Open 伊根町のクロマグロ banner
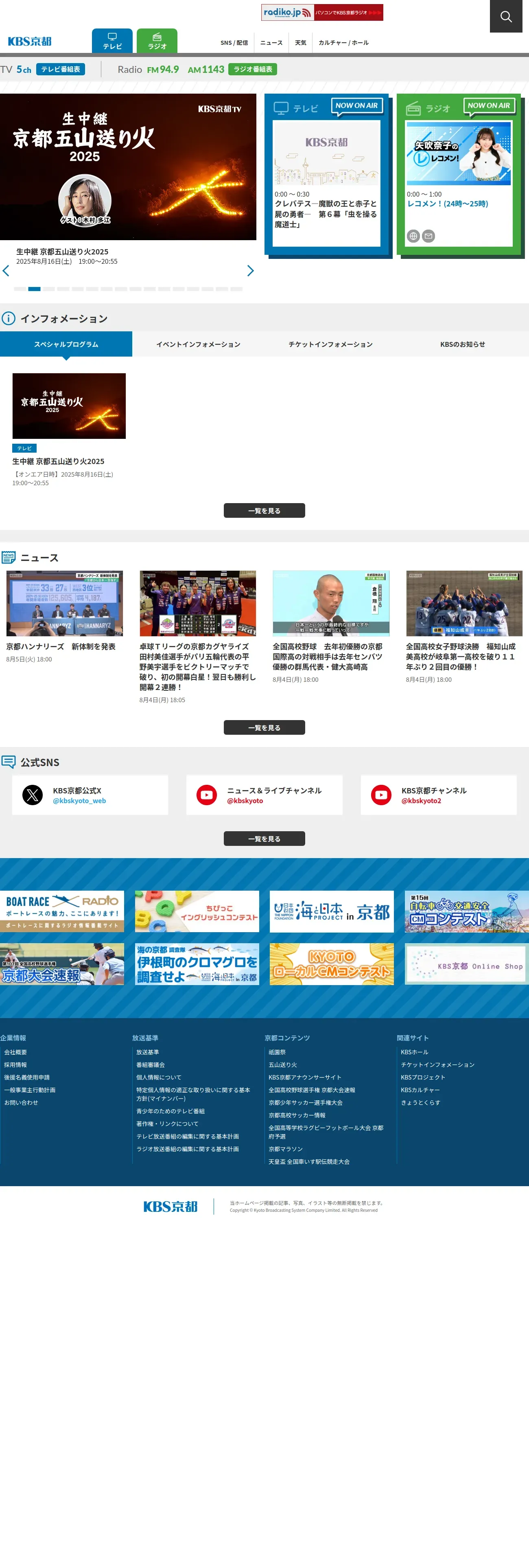The image size is (529, 1568). (x=197, y=964)
